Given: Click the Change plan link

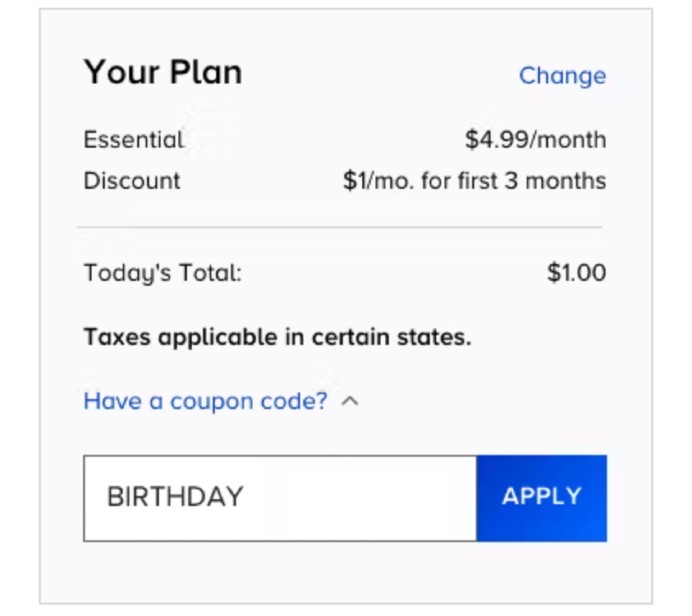Looking at the screenshot, I should (x=562, y=76).
